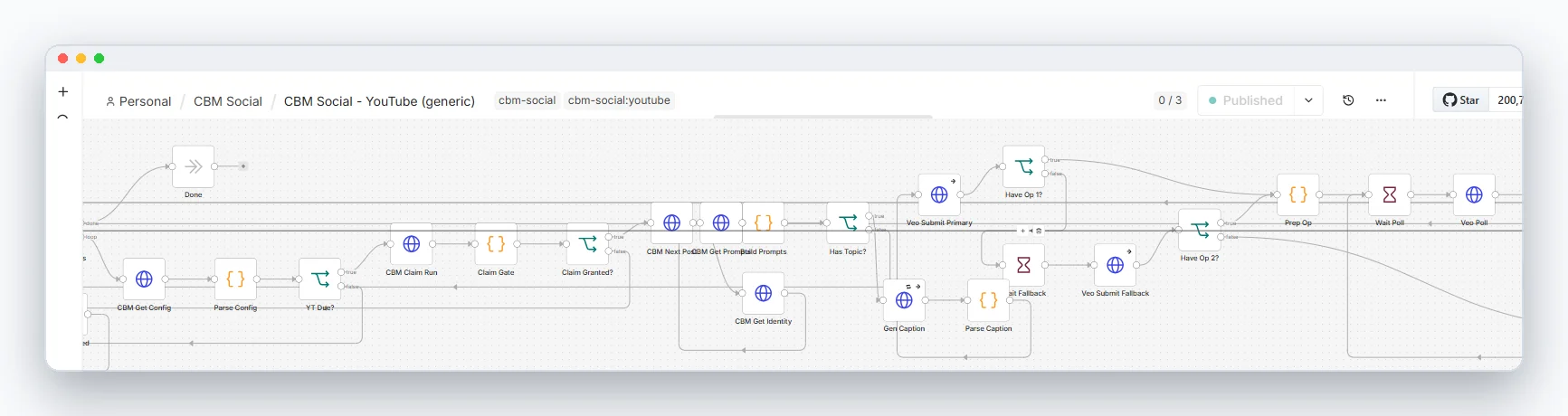This screenshot has width=1568, height=416.
Task: Click the true output of Have Op 1?
Action: (1046, 159)
